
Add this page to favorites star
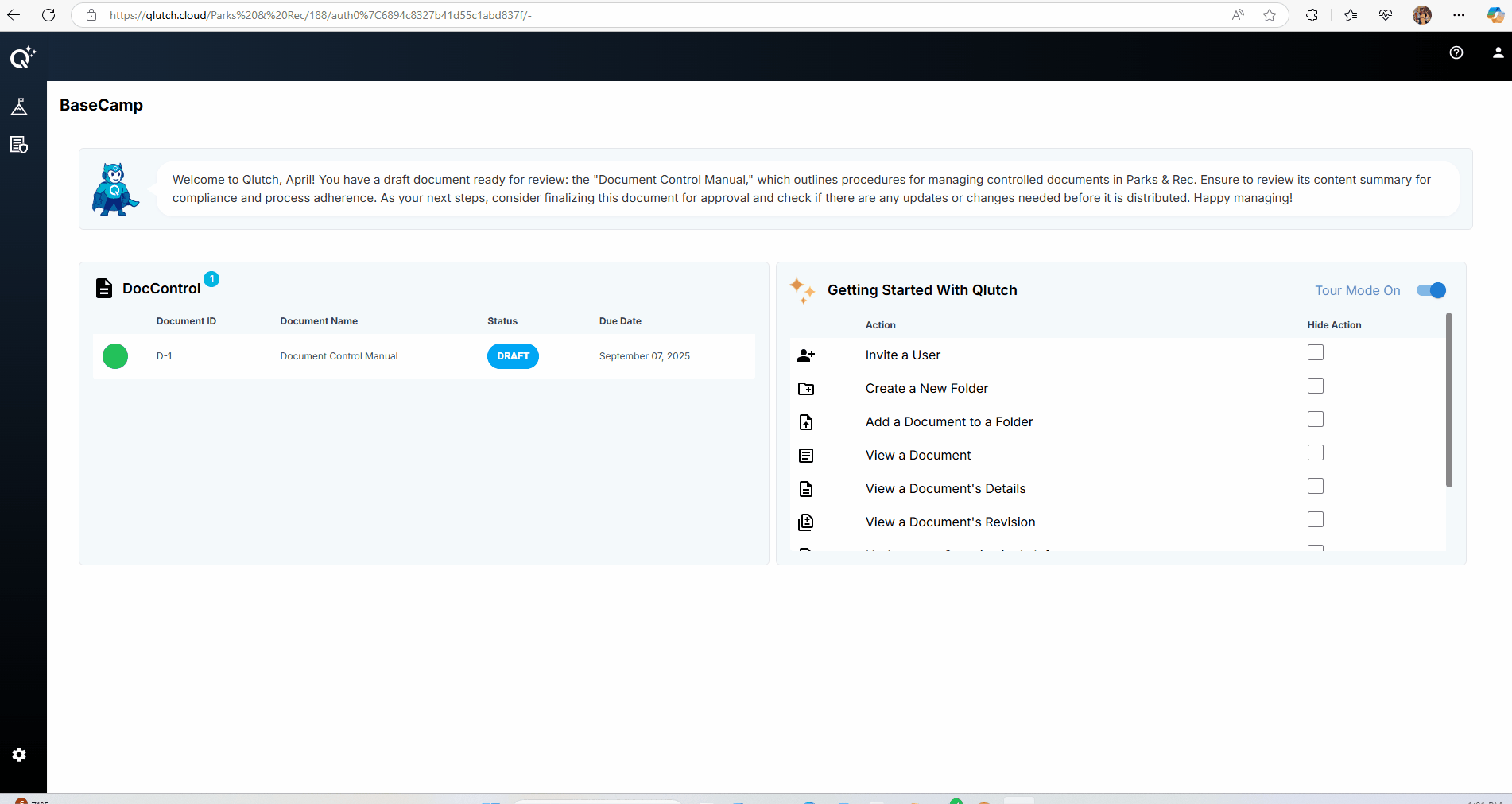point(1270,15)
